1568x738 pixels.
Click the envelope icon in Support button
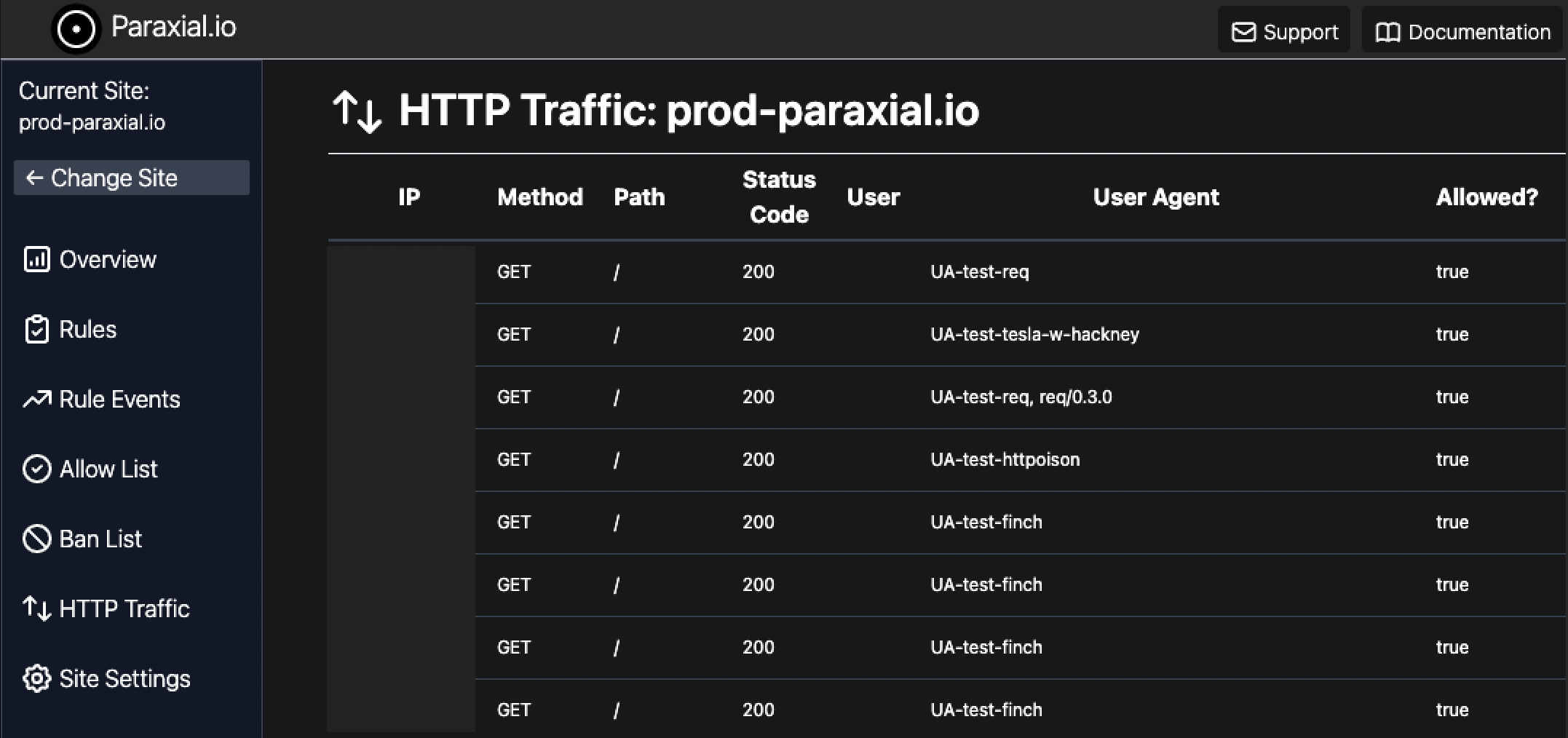[x=1243, y=32]
